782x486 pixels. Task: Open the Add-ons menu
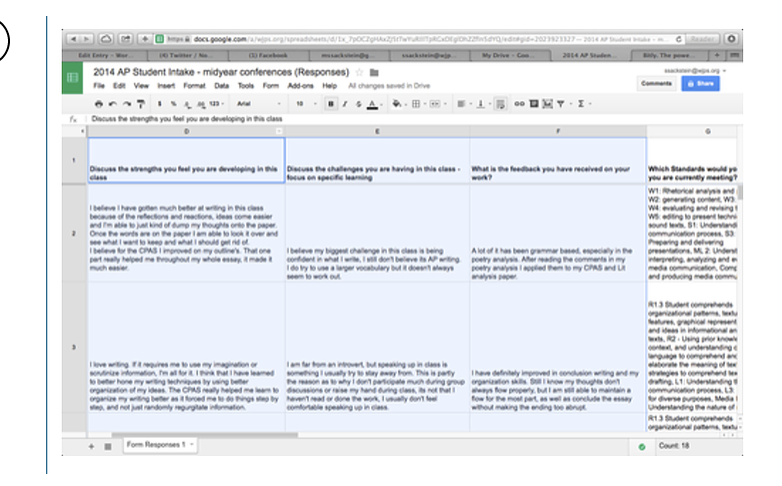pyautogui.click(x=300, y=86)
